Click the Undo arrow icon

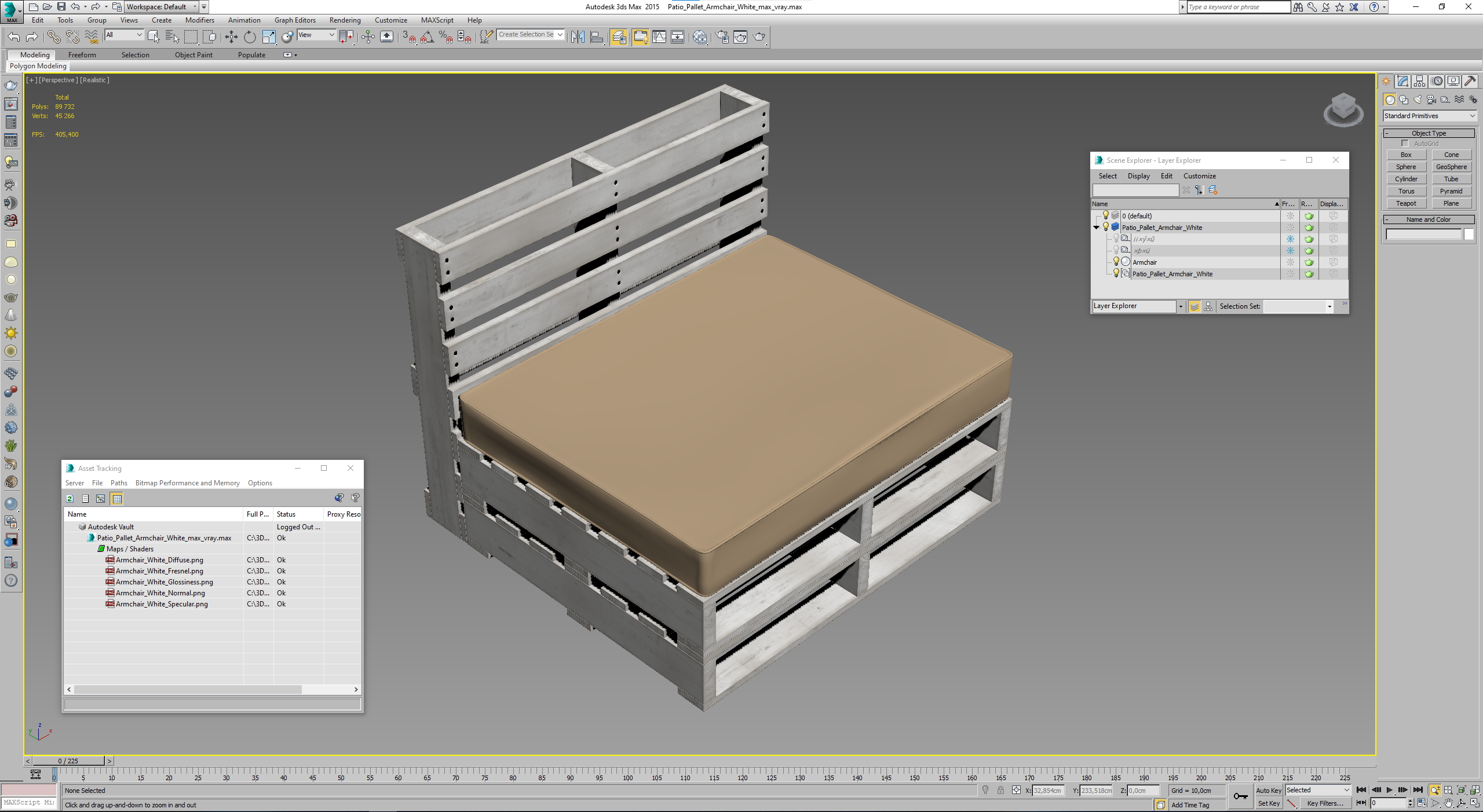[13, 37]
